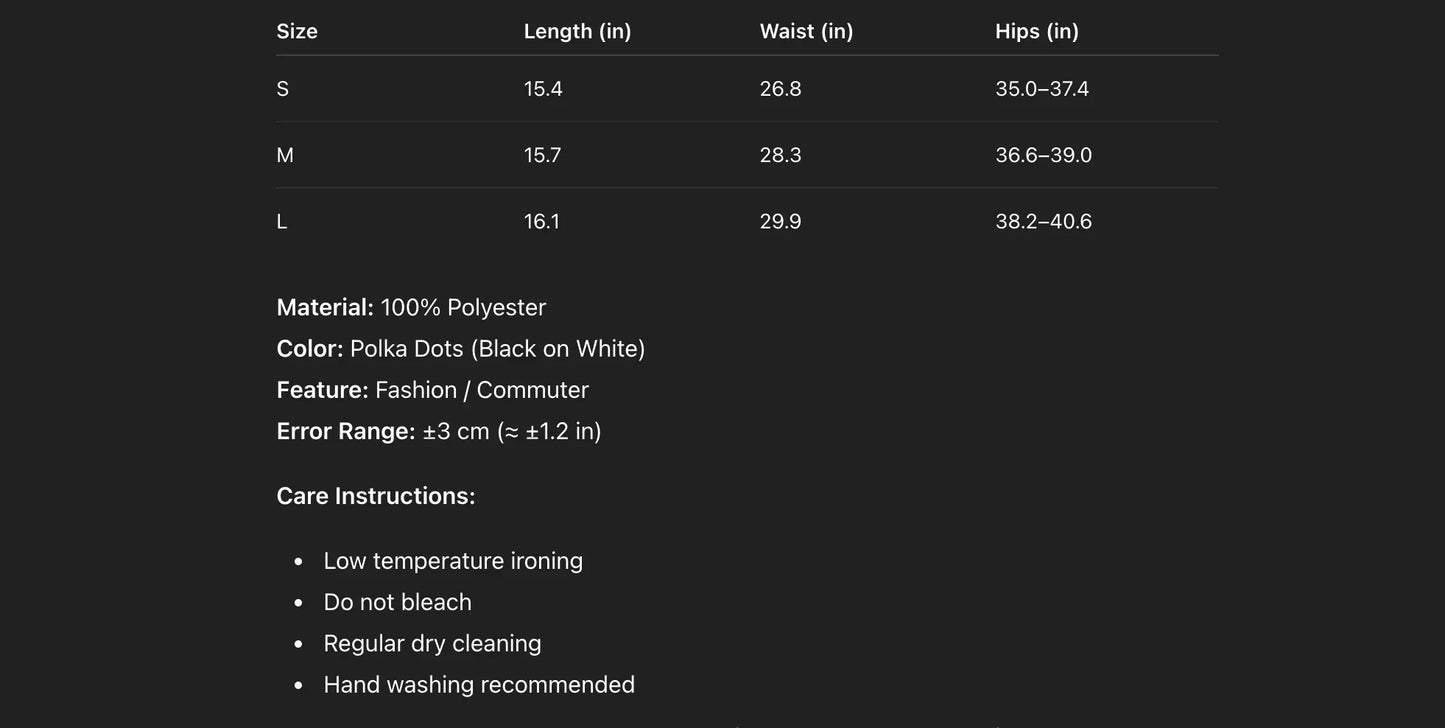This screenshot has height=728, width=1445.
Task: Select the M size row label
Action: pyautogui.click(x=285, y=155)
